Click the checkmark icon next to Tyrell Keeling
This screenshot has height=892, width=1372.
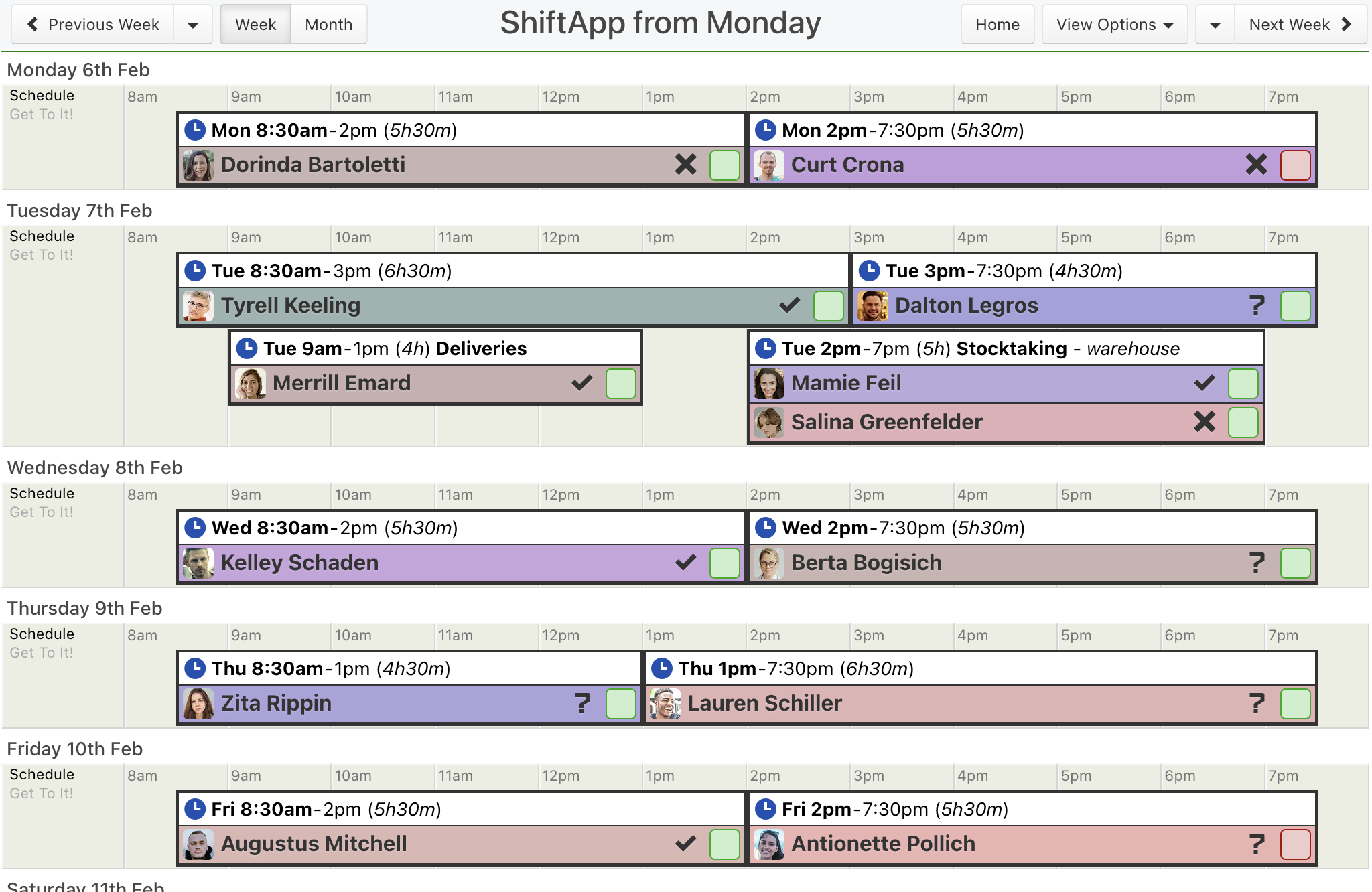(790, 305)
